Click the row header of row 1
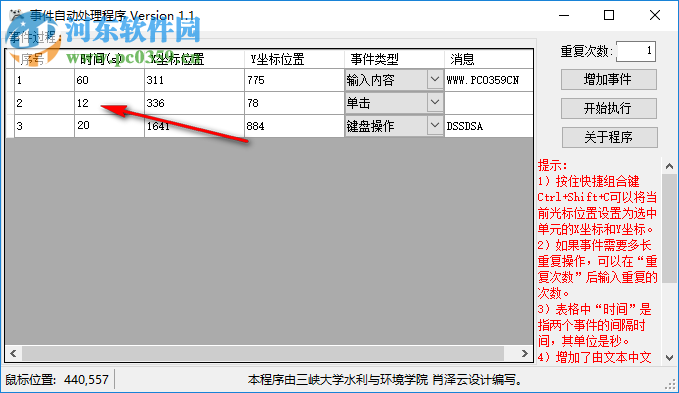This screenshot has width=679, height=393. 10,80
